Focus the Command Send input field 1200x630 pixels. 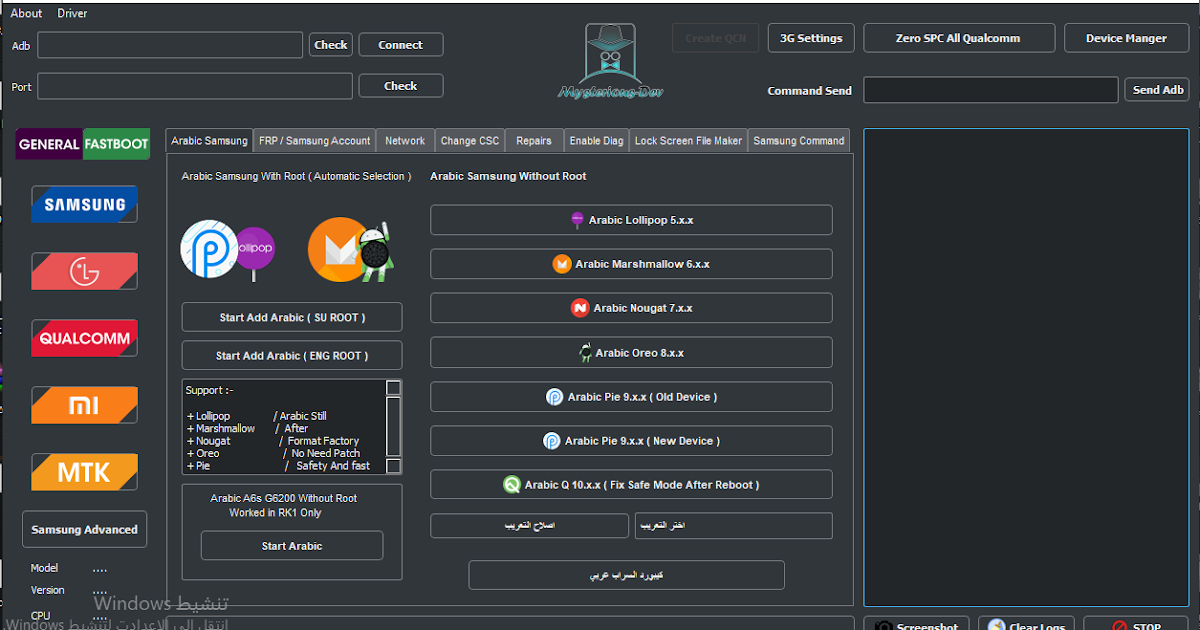(x=991, y=90)
